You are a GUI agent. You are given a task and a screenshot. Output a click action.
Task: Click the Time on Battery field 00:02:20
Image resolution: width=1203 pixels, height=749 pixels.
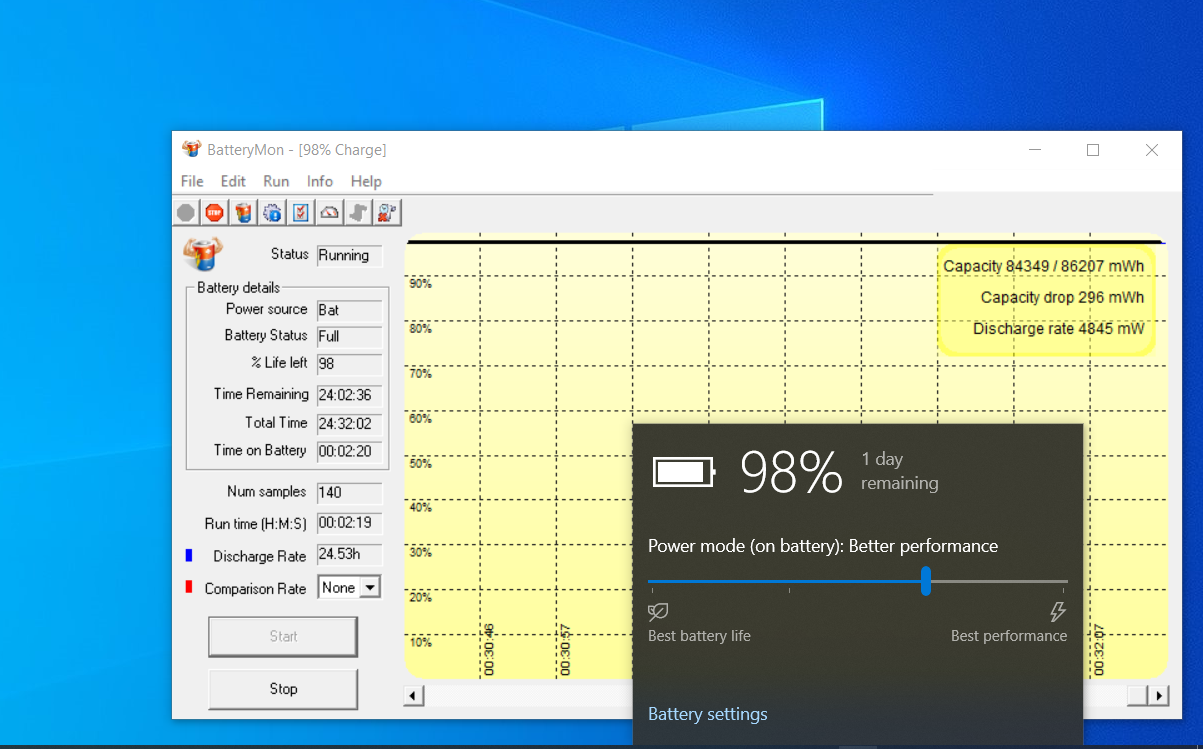350,452
